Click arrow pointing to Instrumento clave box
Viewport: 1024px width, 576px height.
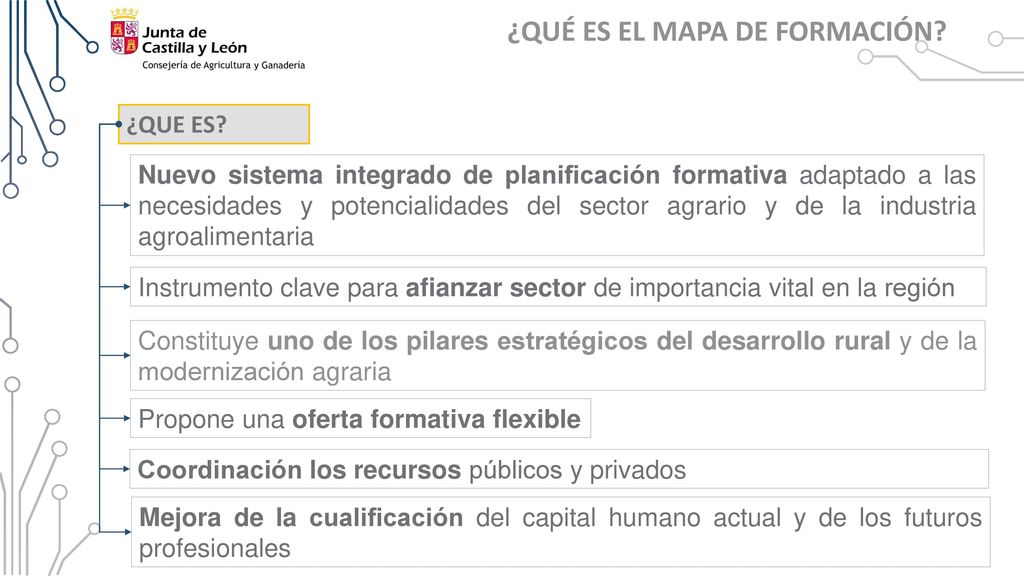point(115,287)
